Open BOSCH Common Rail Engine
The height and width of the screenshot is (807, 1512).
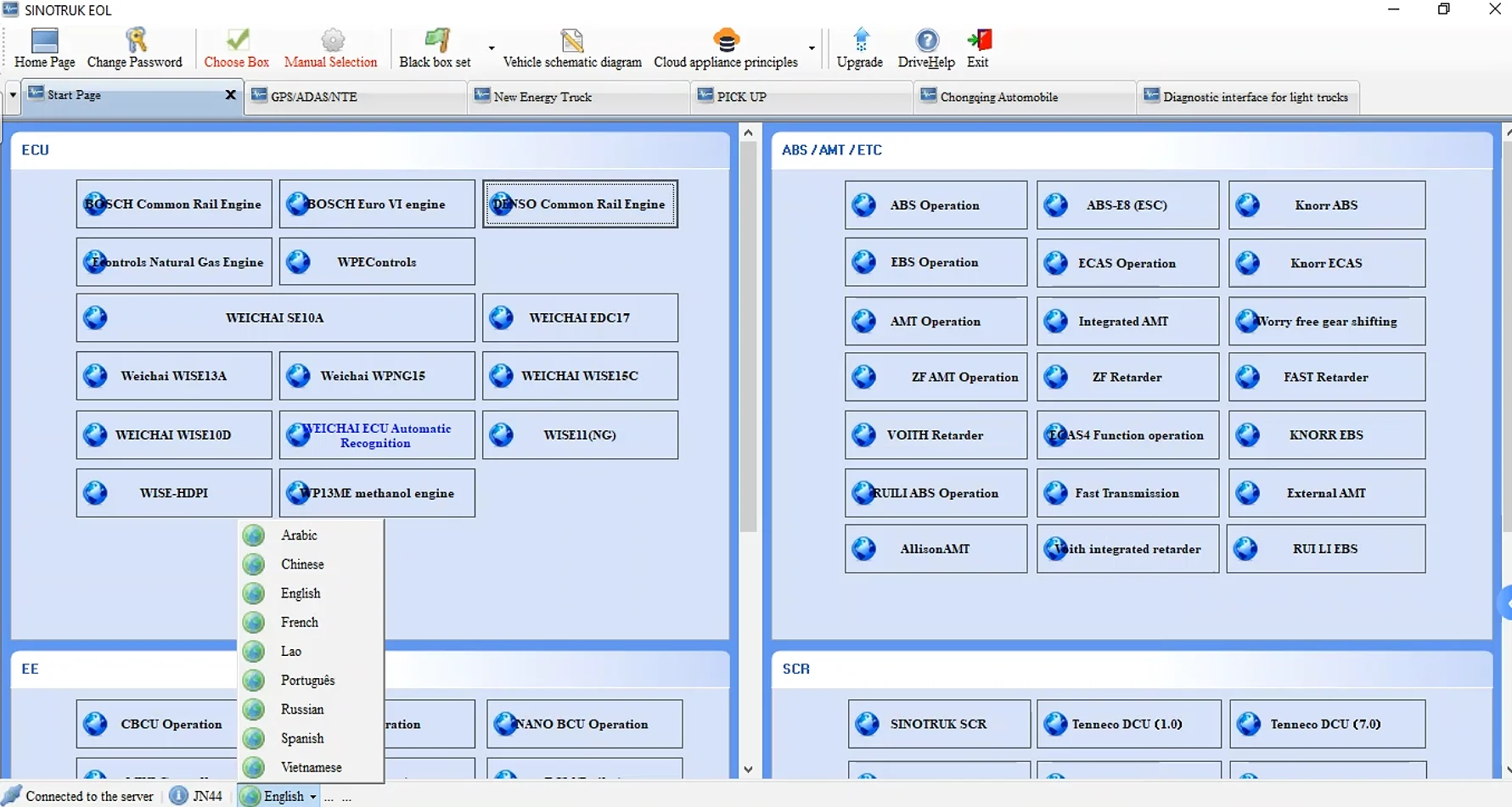[x=174, y=204]
